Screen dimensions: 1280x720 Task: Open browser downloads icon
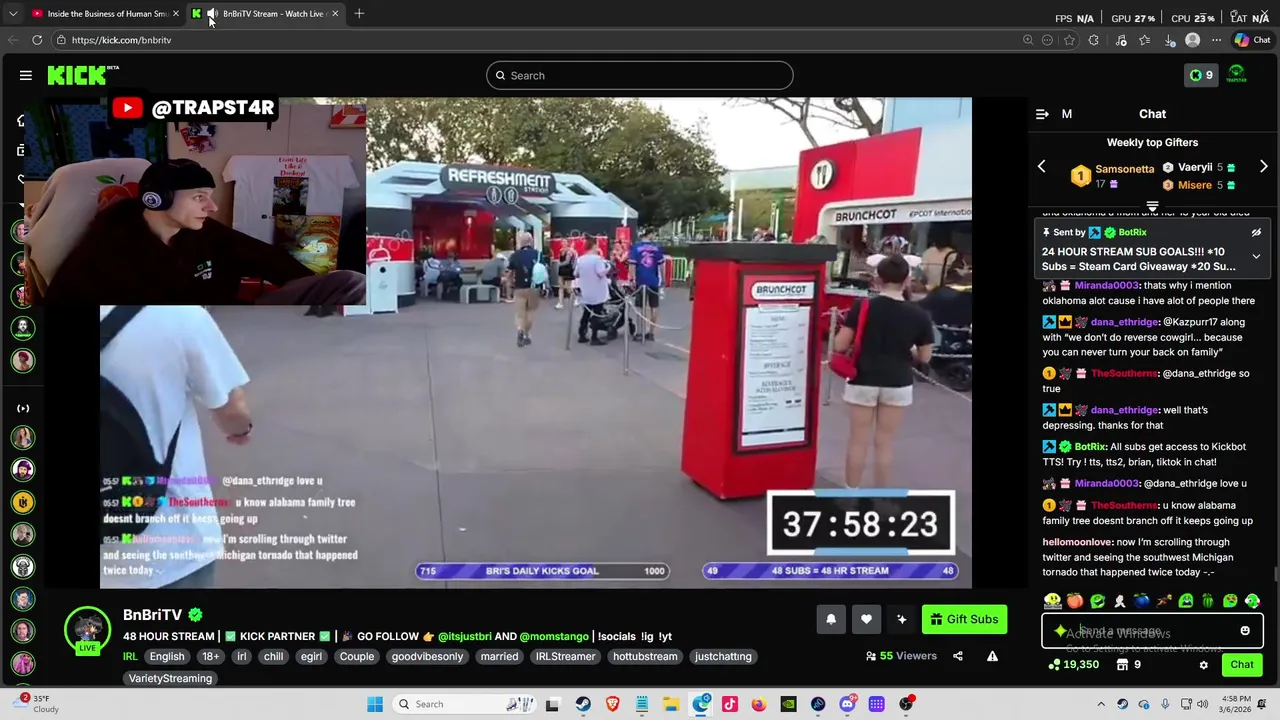1168,40
